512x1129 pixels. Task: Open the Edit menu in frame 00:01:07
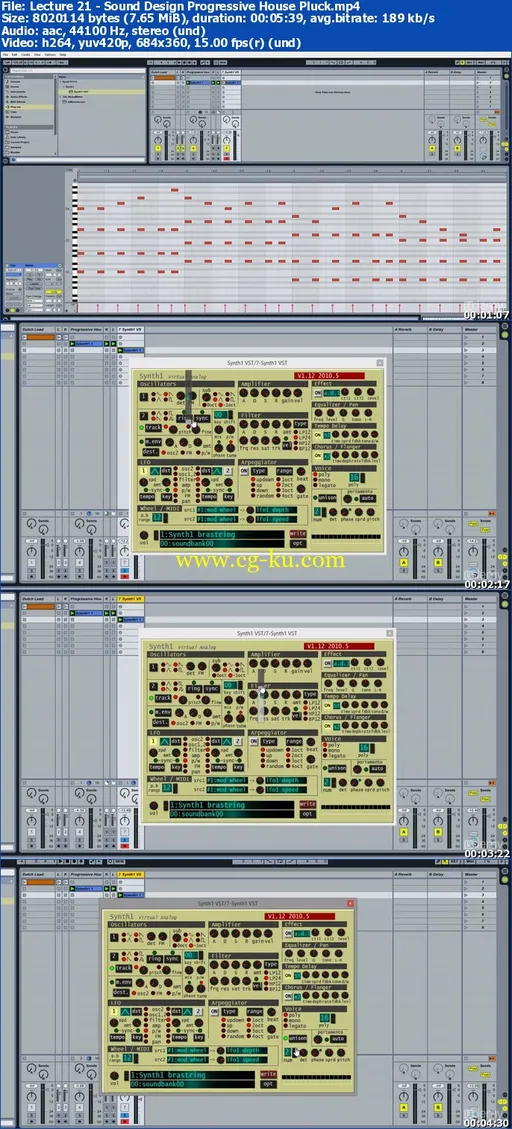(14, 55)
